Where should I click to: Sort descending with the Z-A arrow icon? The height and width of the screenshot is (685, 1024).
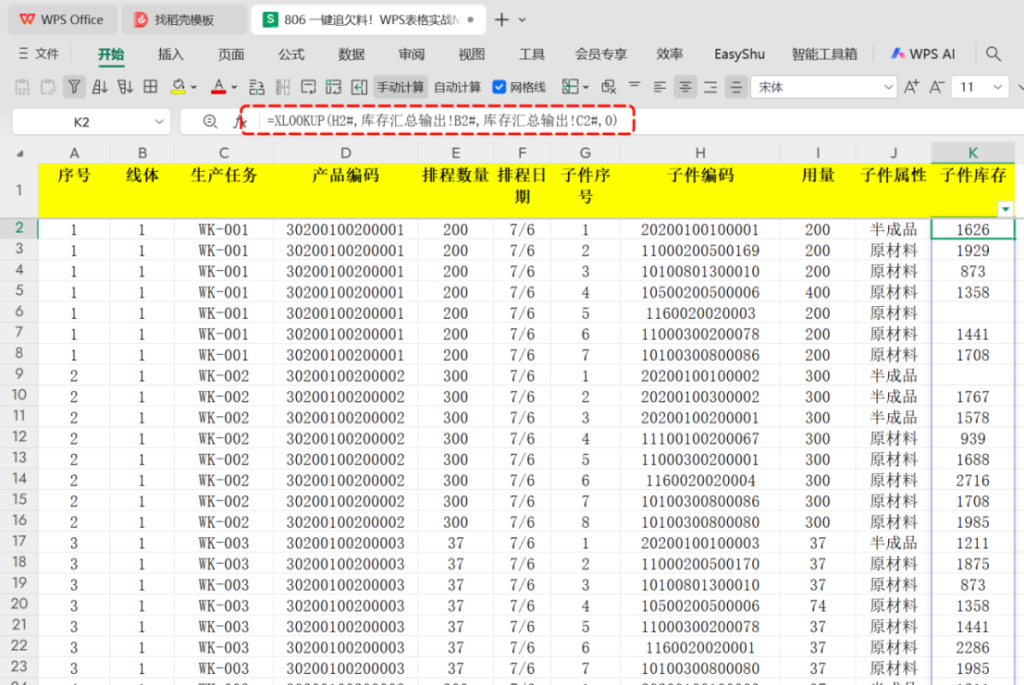[x=125, y=87]
